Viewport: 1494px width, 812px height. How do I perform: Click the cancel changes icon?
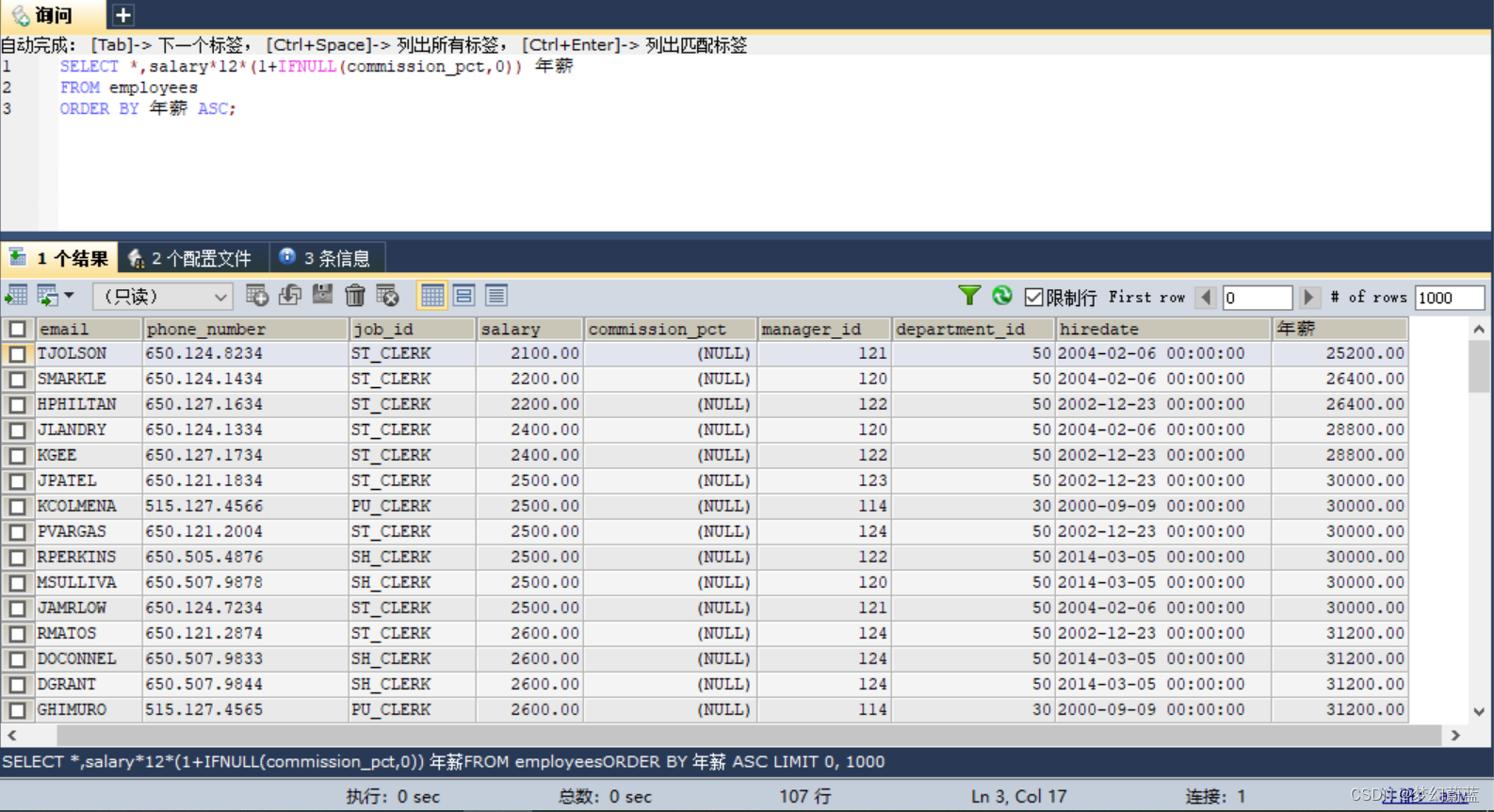point(387,296)
